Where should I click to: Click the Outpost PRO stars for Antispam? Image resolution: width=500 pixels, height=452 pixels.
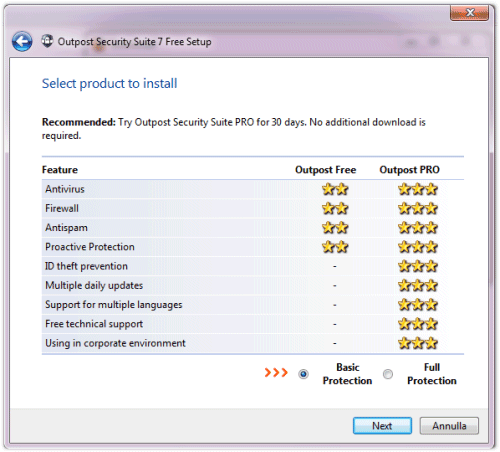coord(418,228)
